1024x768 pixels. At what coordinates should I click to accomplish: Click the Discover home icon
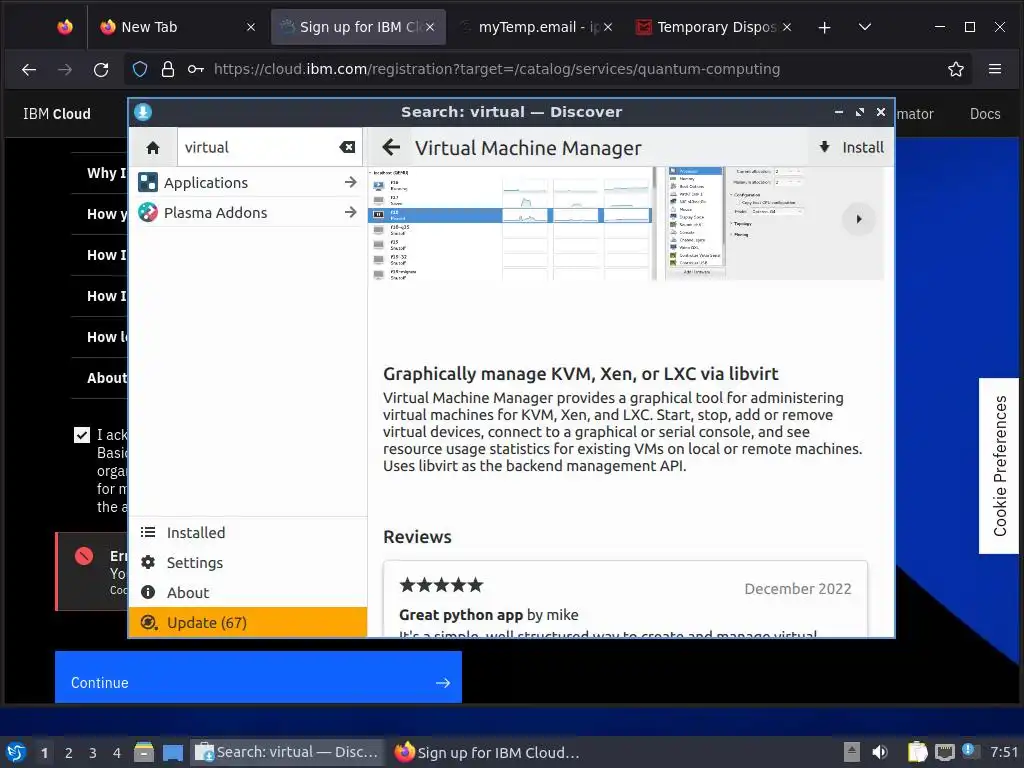[153, 148]
